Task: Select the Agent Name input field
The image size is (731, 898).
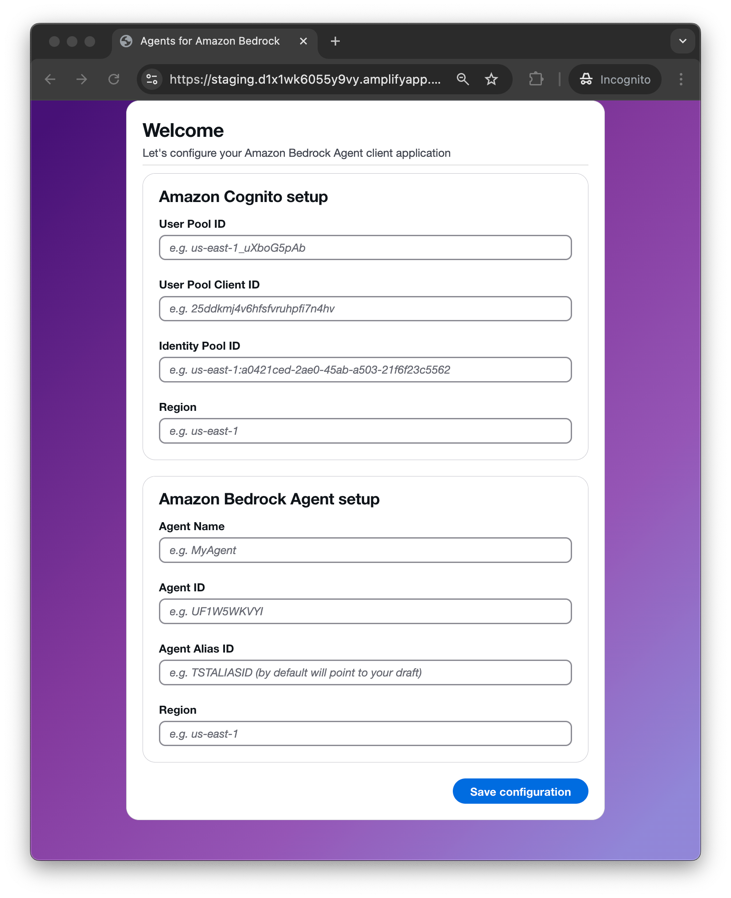Action: coord(366,550)
